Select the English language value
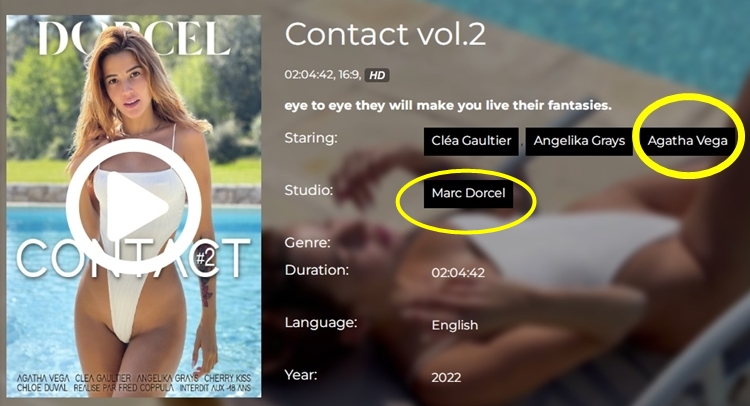Image resolution: width=750 pixels, height=406 pixels. 454,325
